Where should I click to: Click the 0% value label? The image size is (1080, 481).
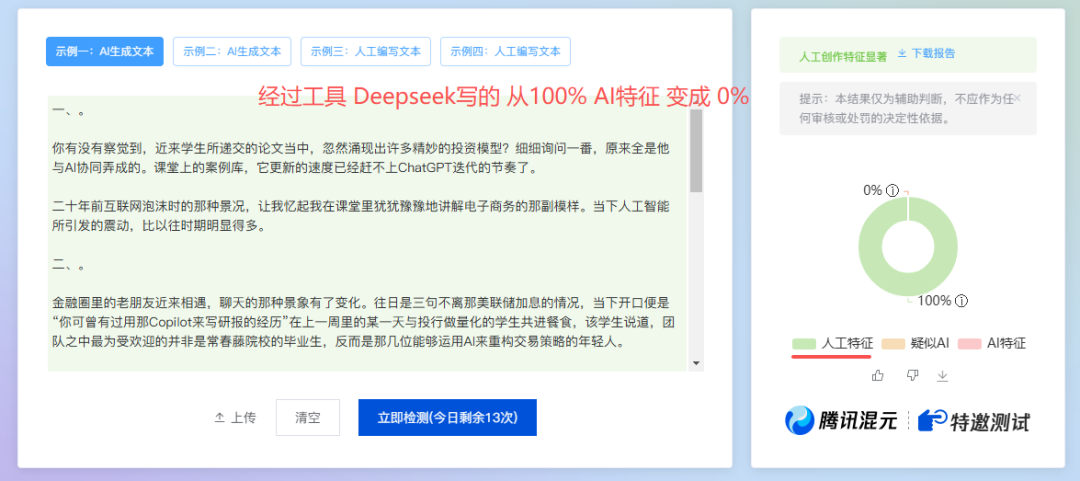pyautogui.click(x=873, y=190)
